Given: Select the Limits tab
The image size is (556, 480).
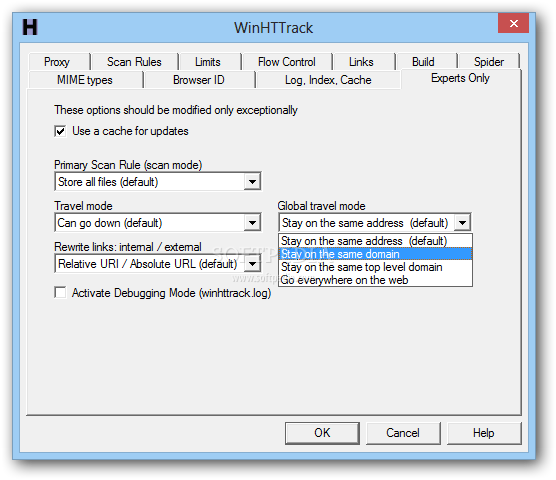Looking at the screenshot, I should click(x=210, y=62).
